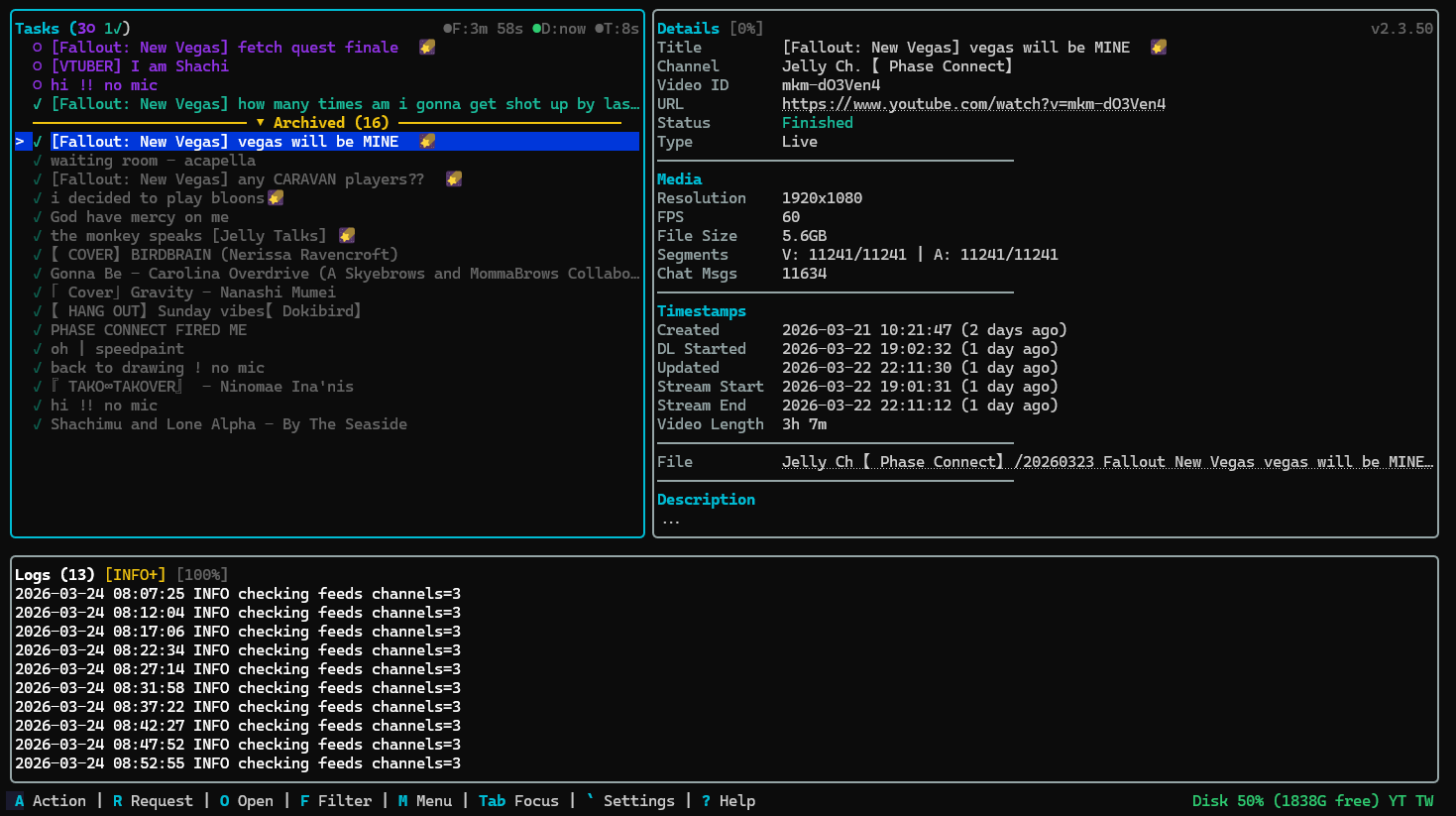Click star icon beside 'fetch quest finale'

pyautogui.click(x=427, y=48)
